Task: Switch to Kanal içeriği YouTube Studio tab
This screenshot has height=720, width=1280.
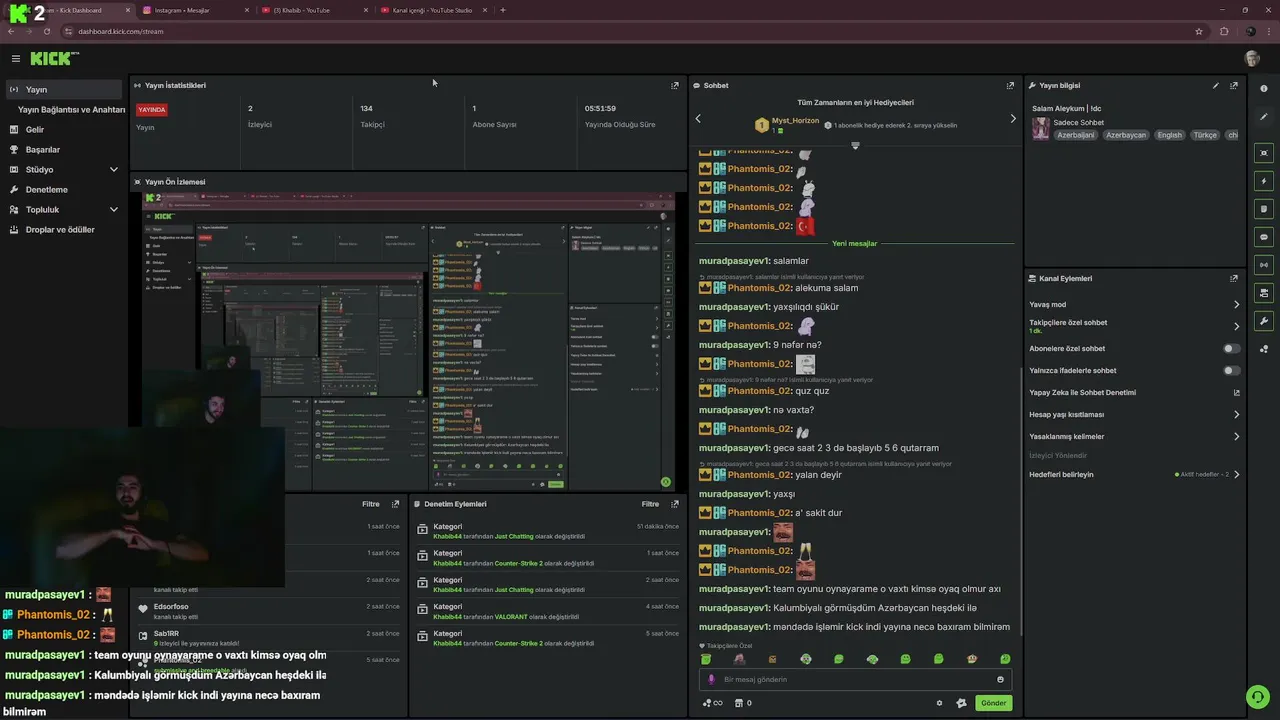Action: coord(432,10)
